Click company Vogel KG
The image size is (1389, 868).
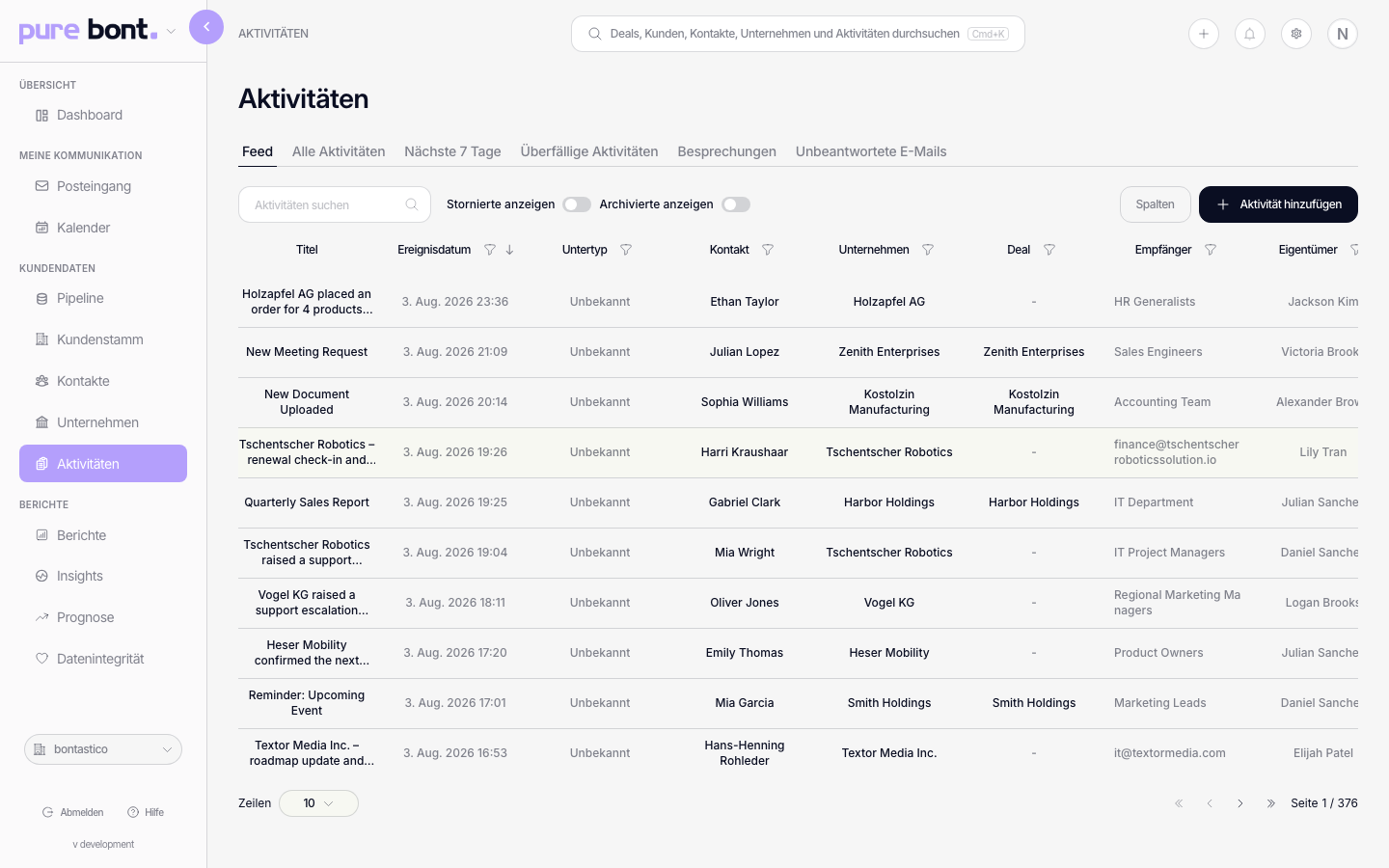click(x=889, y=603)
